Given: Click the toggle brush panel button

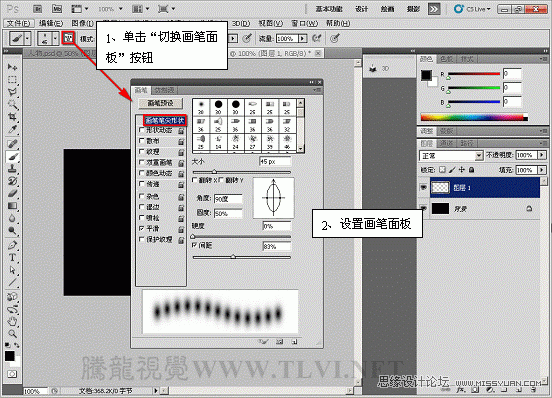Looking at the screenshot, I should click(x=68, y=38).
